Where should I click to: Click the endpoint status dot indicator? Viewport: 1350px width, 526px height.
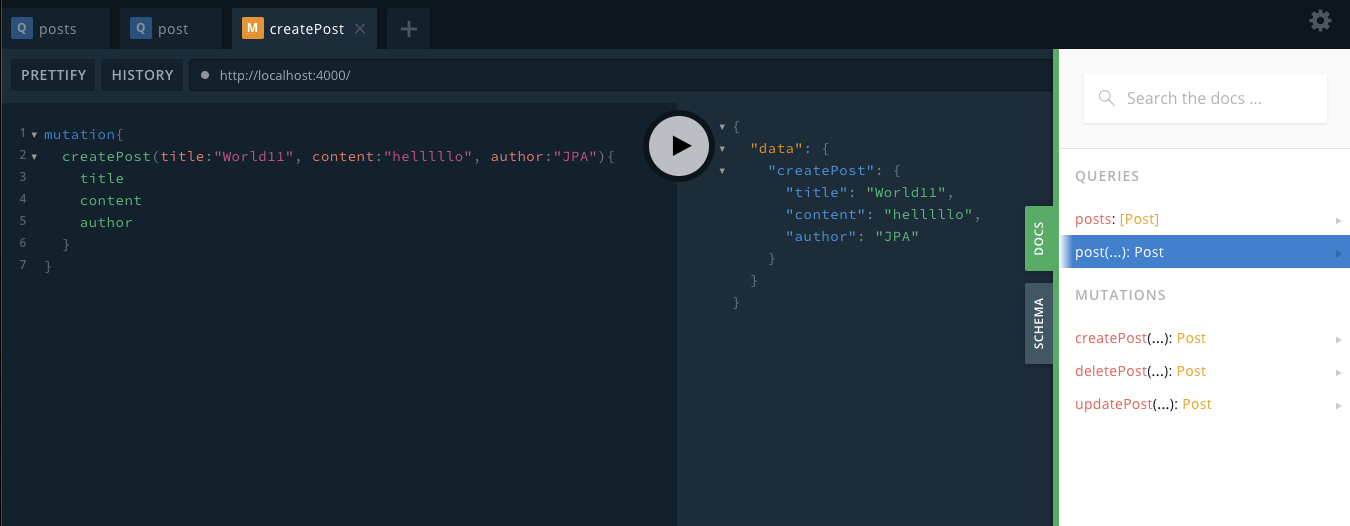coord(205,75)
